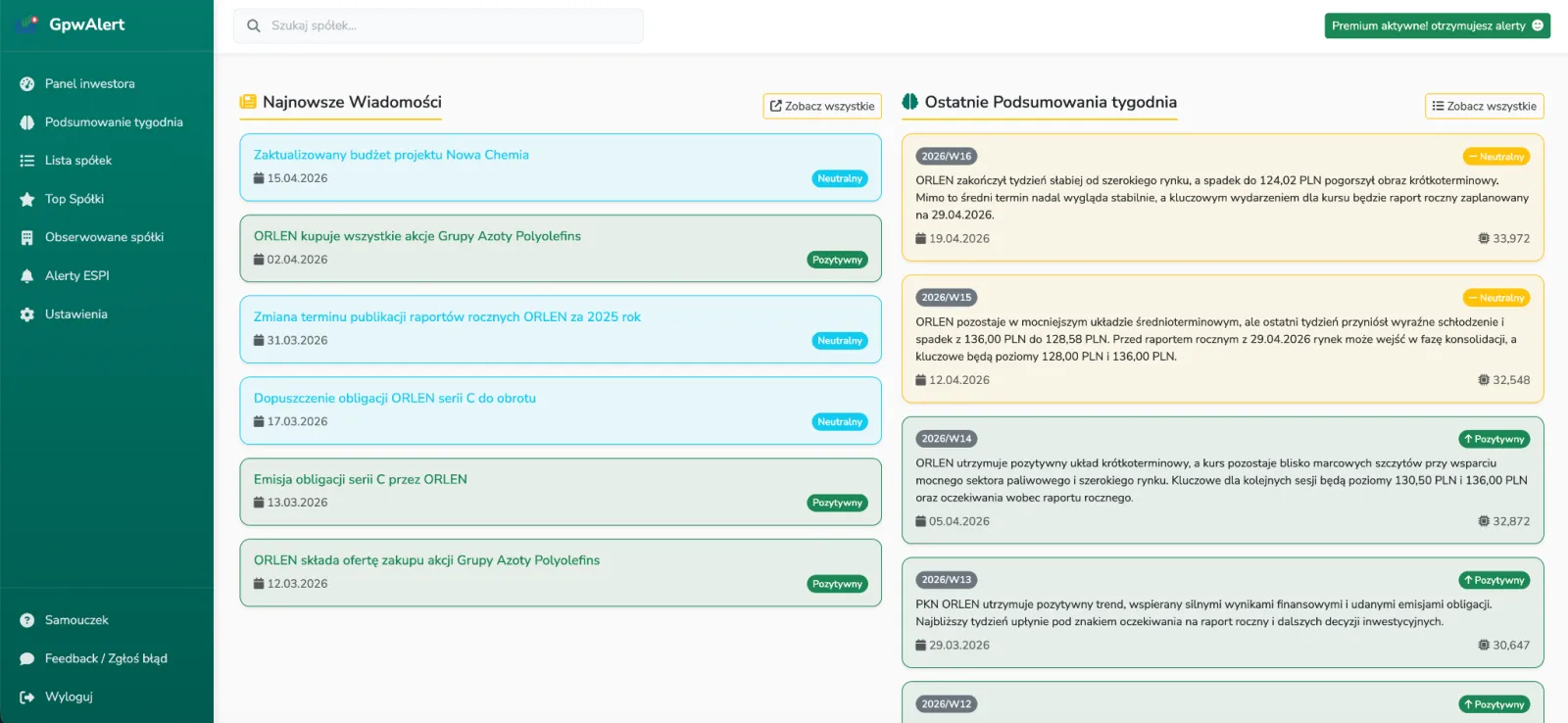Screen dimensions: 1568x723
Task: Open Podsumowanie tygodnia from the sidebar
Action: tap(114, 122)
